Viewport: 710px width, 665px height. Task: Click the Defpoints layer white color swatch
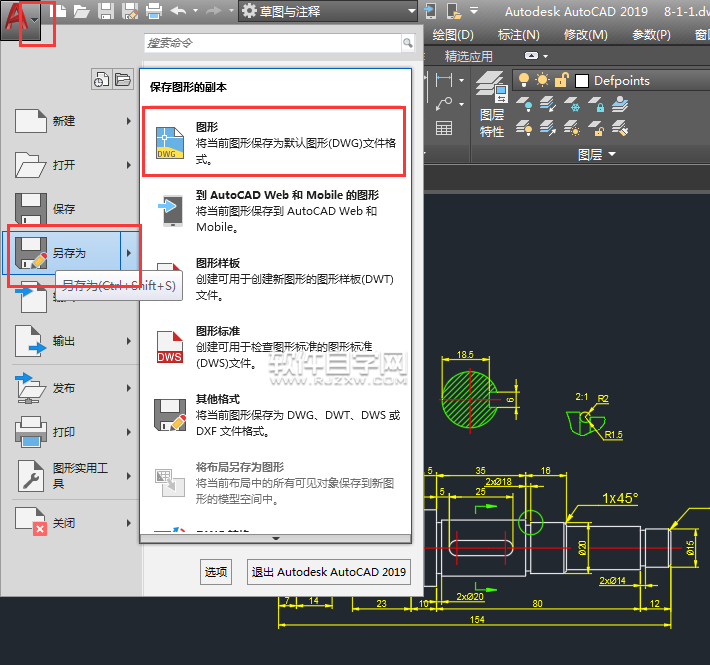(583, 81)
